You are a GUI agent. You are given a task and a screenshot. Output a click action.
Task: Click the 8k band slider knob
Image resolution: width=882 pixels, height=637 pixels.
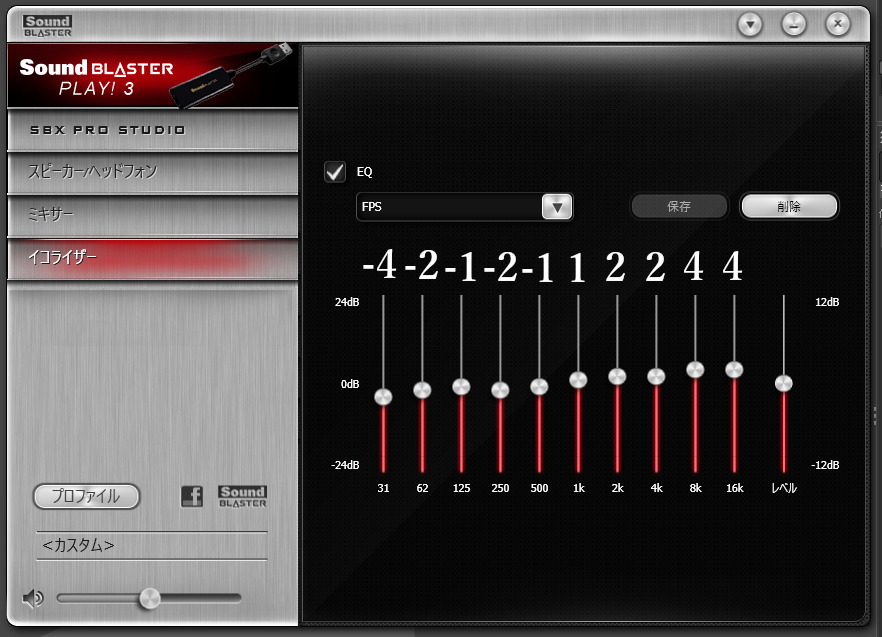695,370
